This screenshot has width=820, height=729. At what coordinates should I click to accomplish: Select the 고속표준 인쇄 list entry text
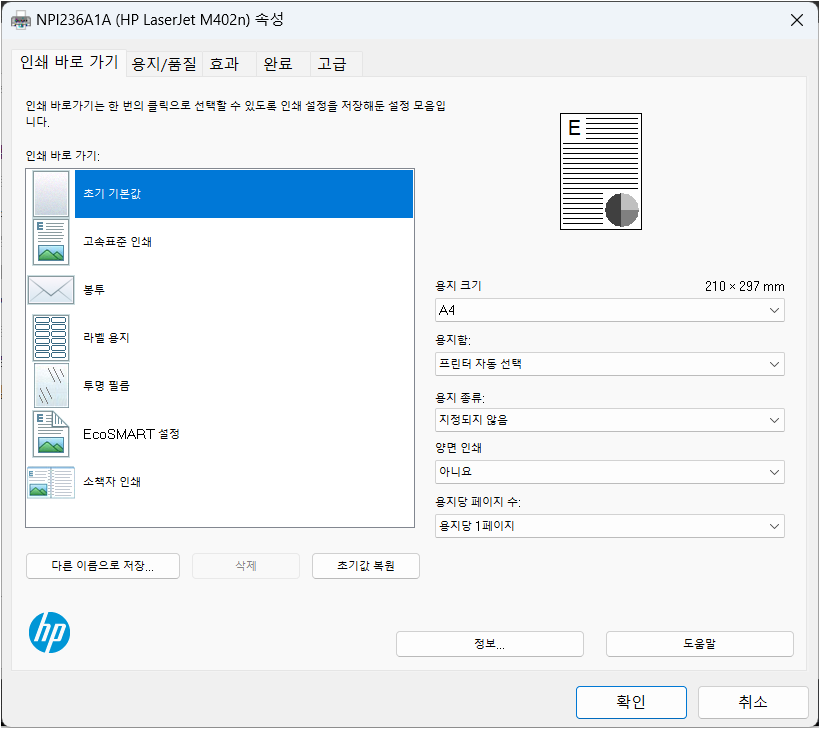[117, 242]
